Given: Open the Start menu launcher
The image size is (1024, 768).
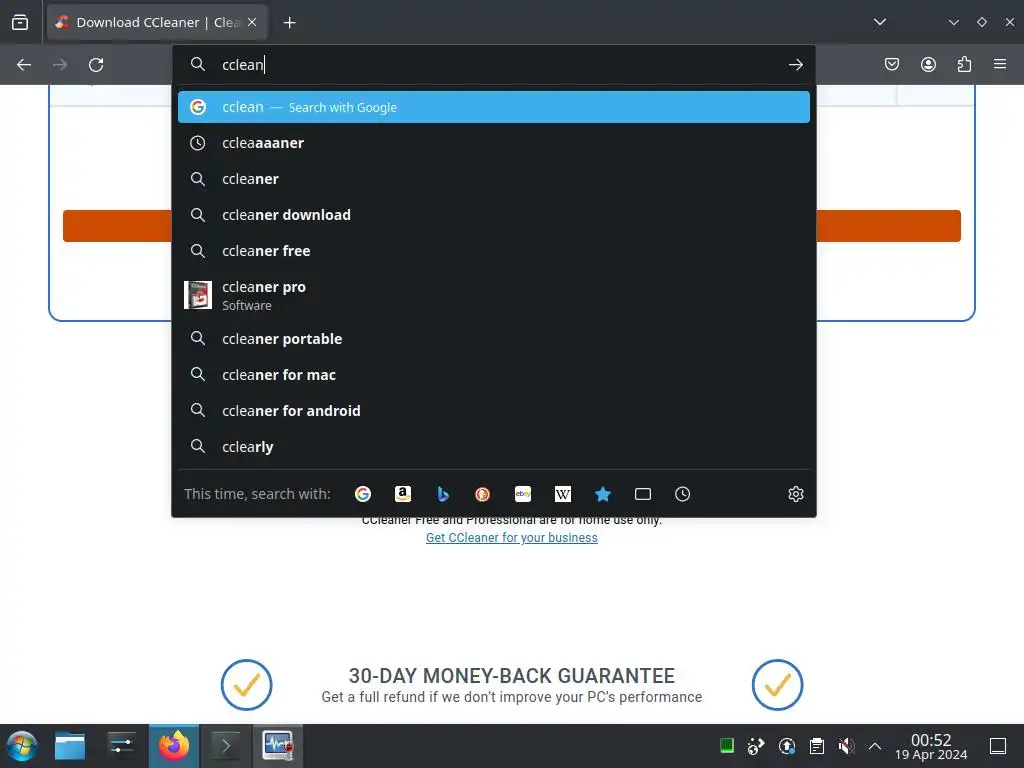Looking at the screenshot, I should [22, 746].
